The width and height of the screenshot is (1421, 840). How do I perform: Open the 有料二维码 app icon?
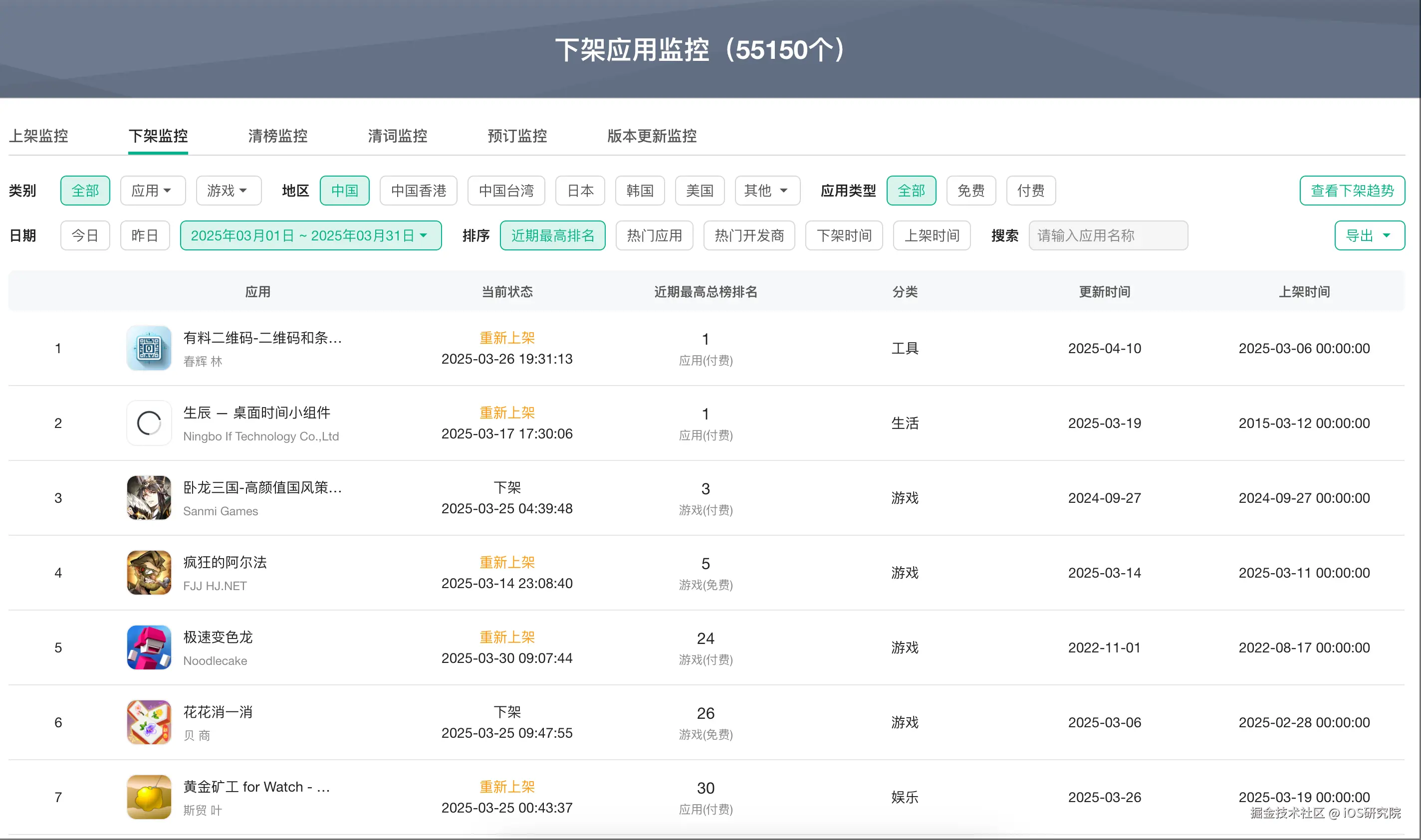pos(149,348)
